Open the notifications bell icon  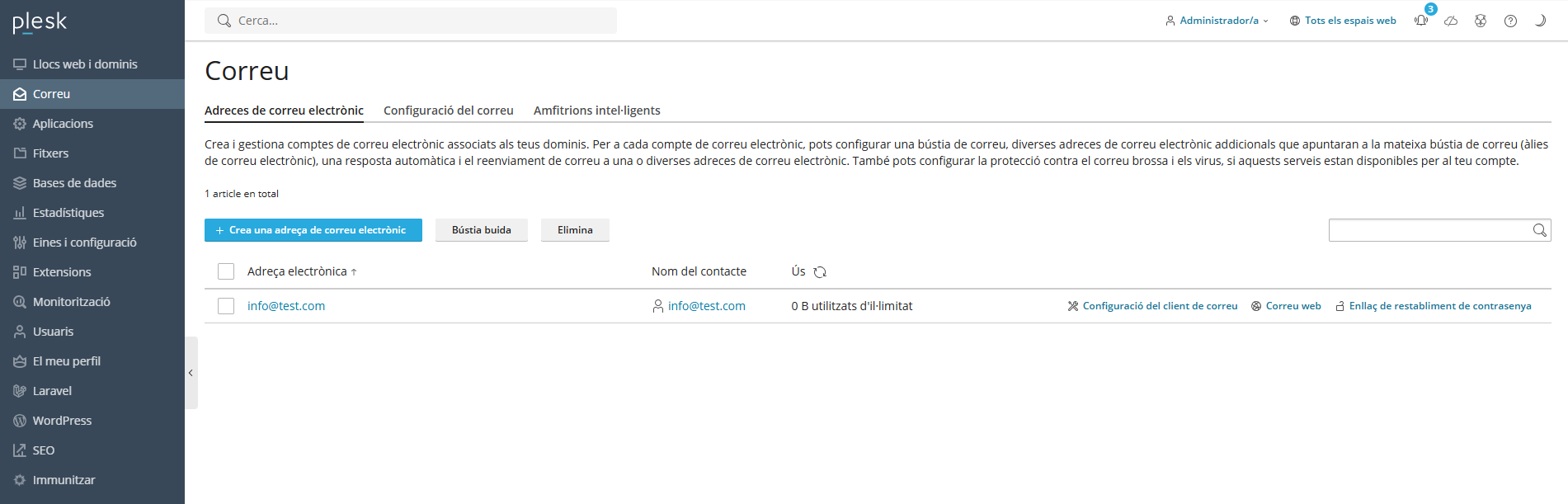click(1421, 21)
